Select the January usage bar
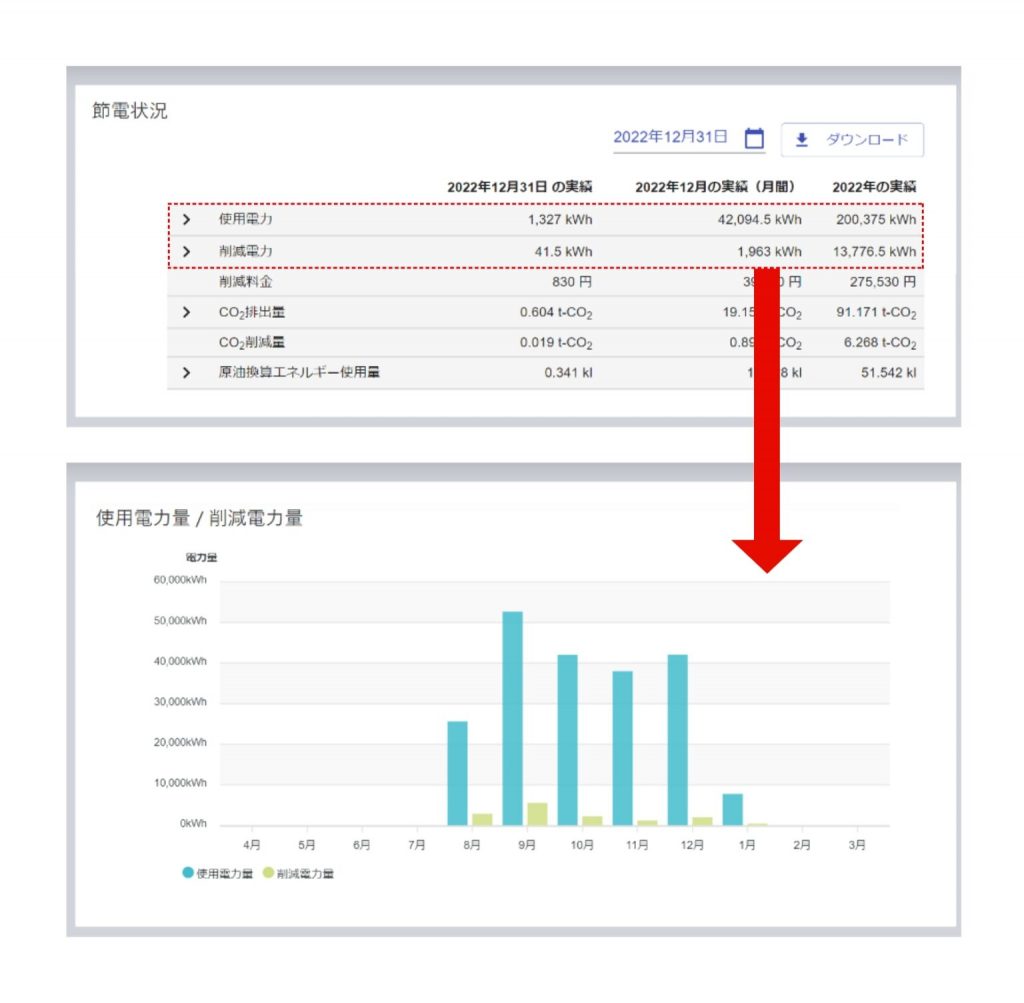The image size is (1024, 1003). point(733,810)
